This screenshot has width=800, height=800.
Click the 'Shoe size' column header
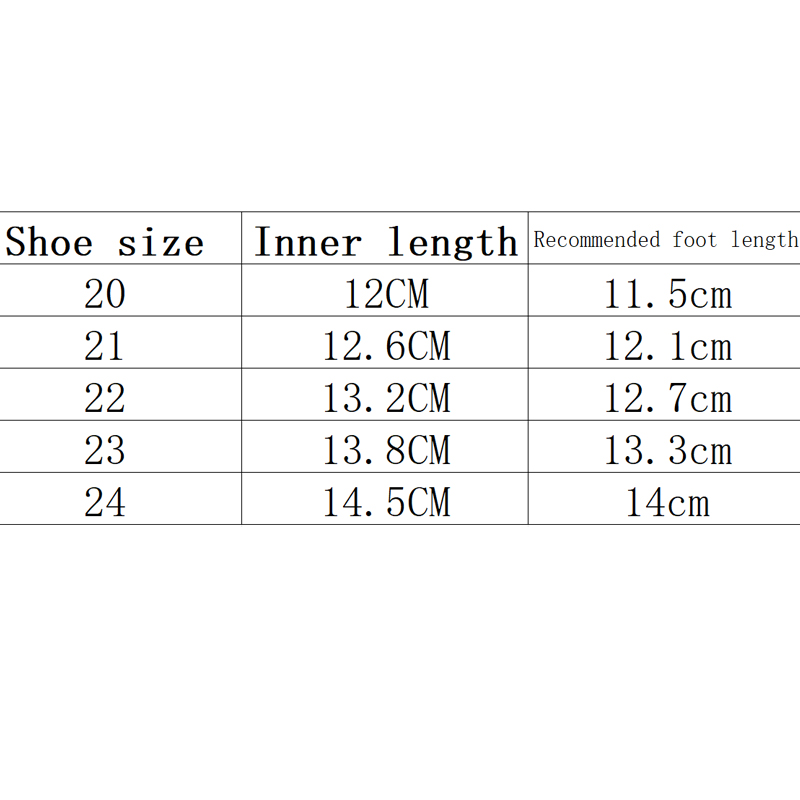pyautogui.click(x=105, y=242)
